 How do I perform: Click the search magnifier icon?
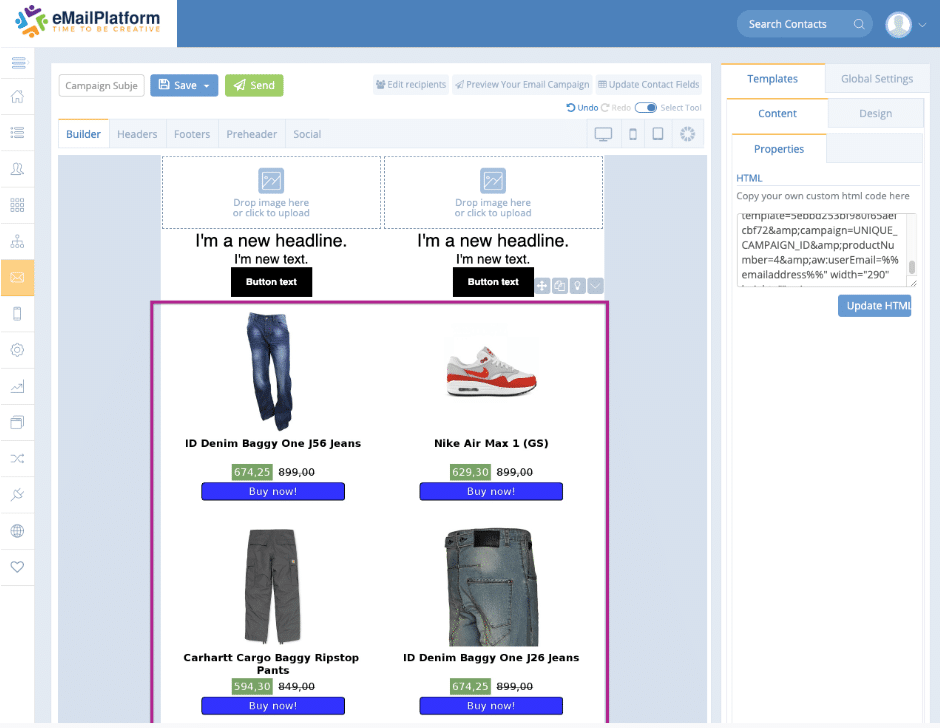[858, 24]
